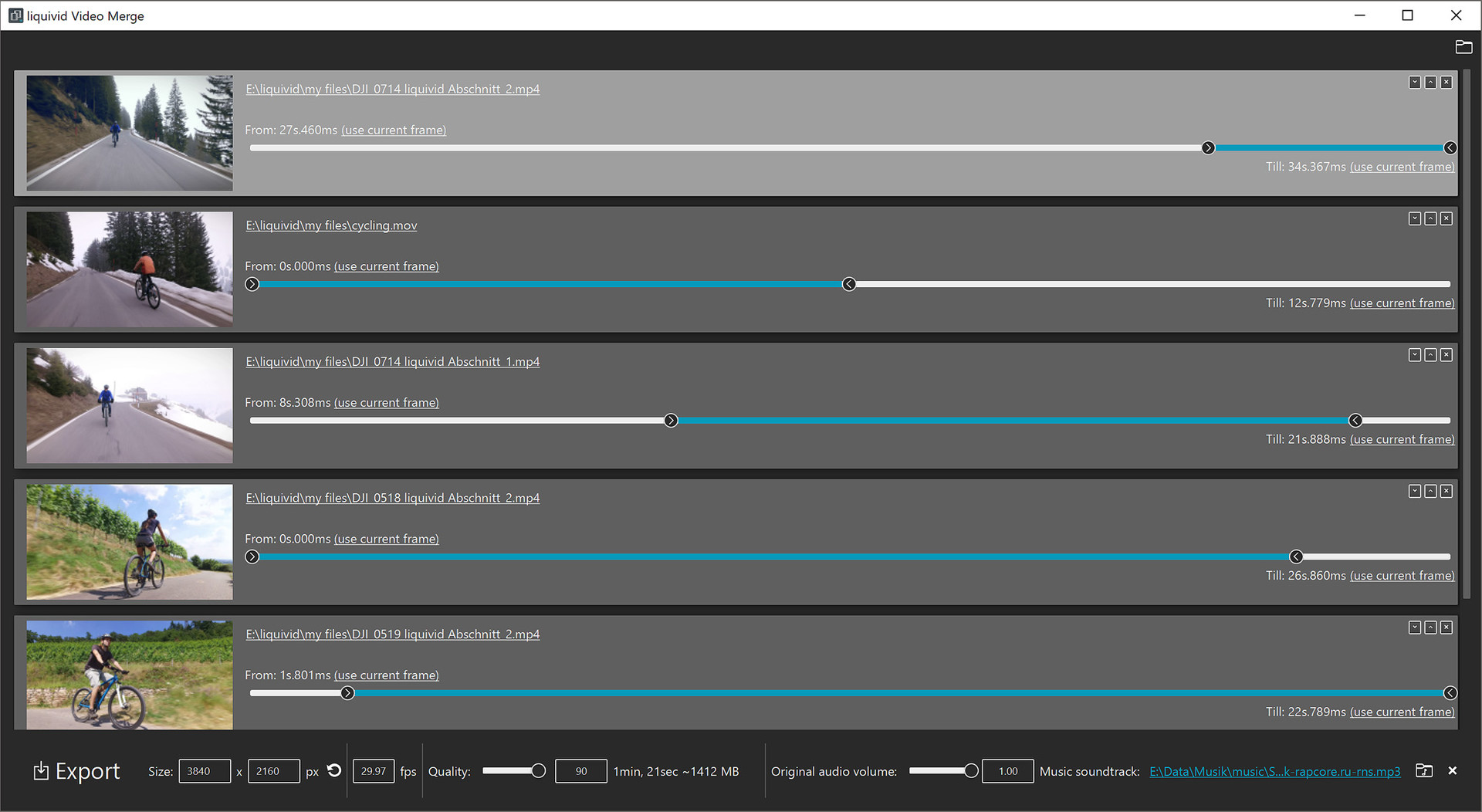
Task: Select the orange cyclist video thumbnail
Action: (130, 269)
